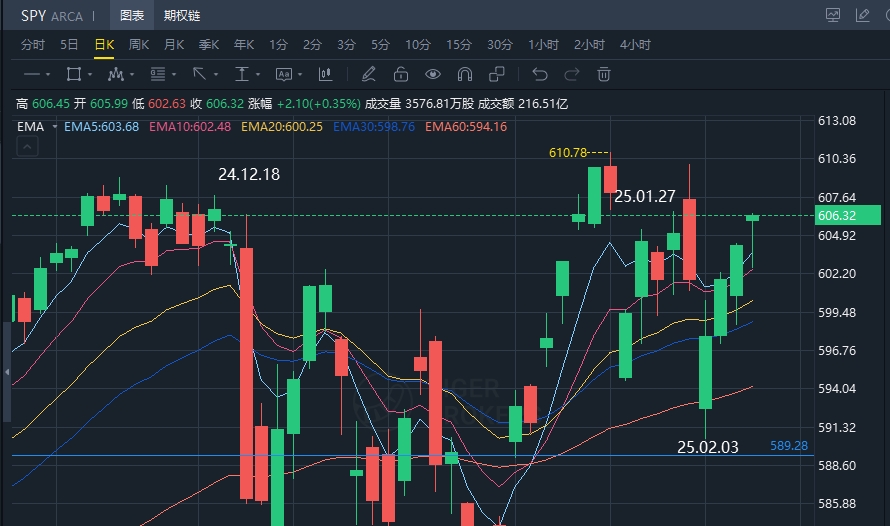Delete drawings with trash icon
Image resolution: width=890 pixels, height=526 pixels.
click(604, 74)
